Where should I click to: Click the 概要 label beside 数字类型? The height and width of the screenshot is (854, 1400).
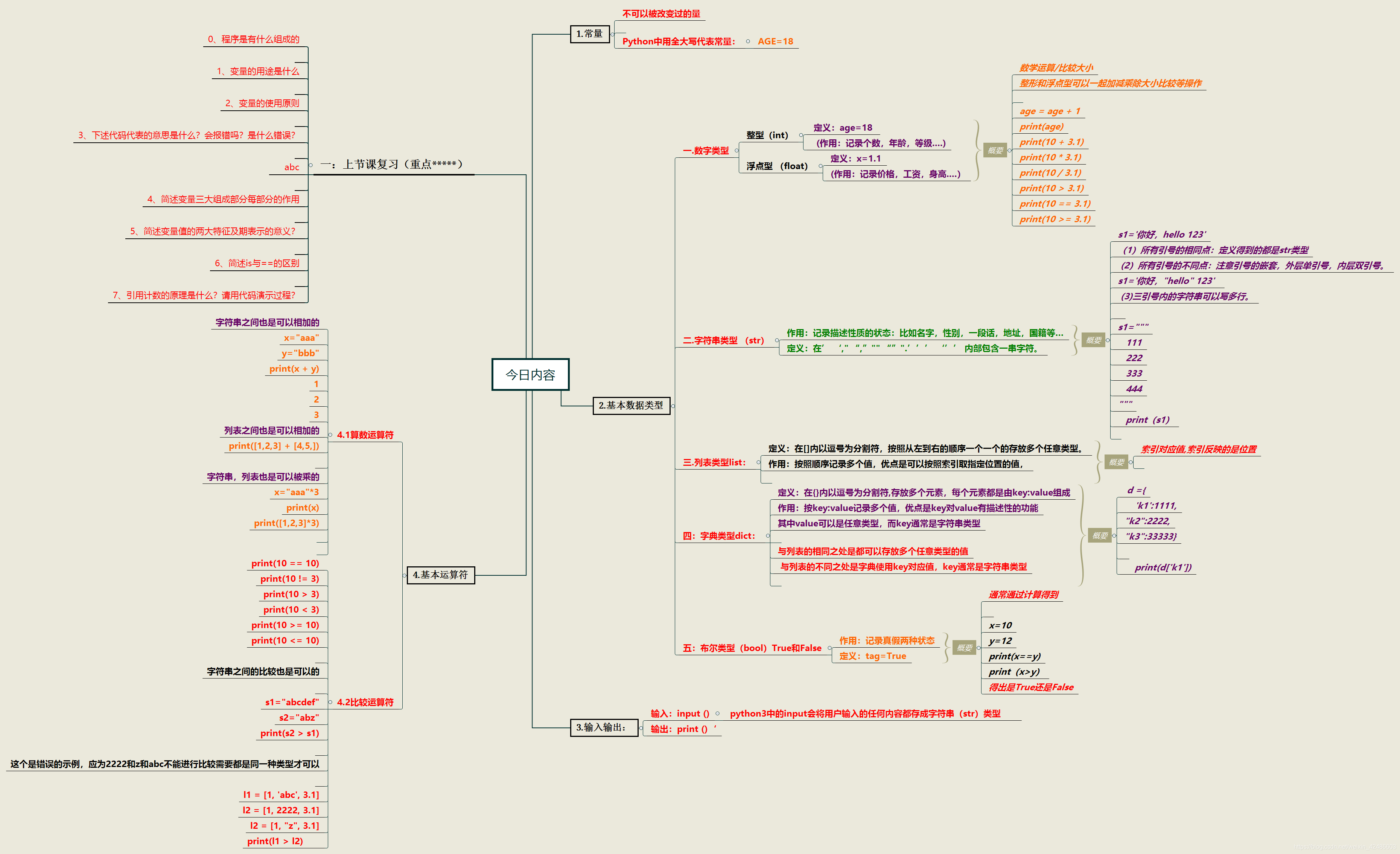coord(995,150)
